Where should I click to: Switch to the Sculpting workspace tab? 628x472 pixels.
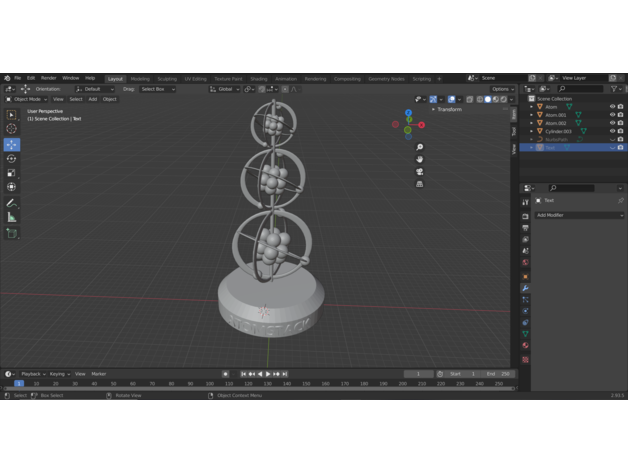166,78
